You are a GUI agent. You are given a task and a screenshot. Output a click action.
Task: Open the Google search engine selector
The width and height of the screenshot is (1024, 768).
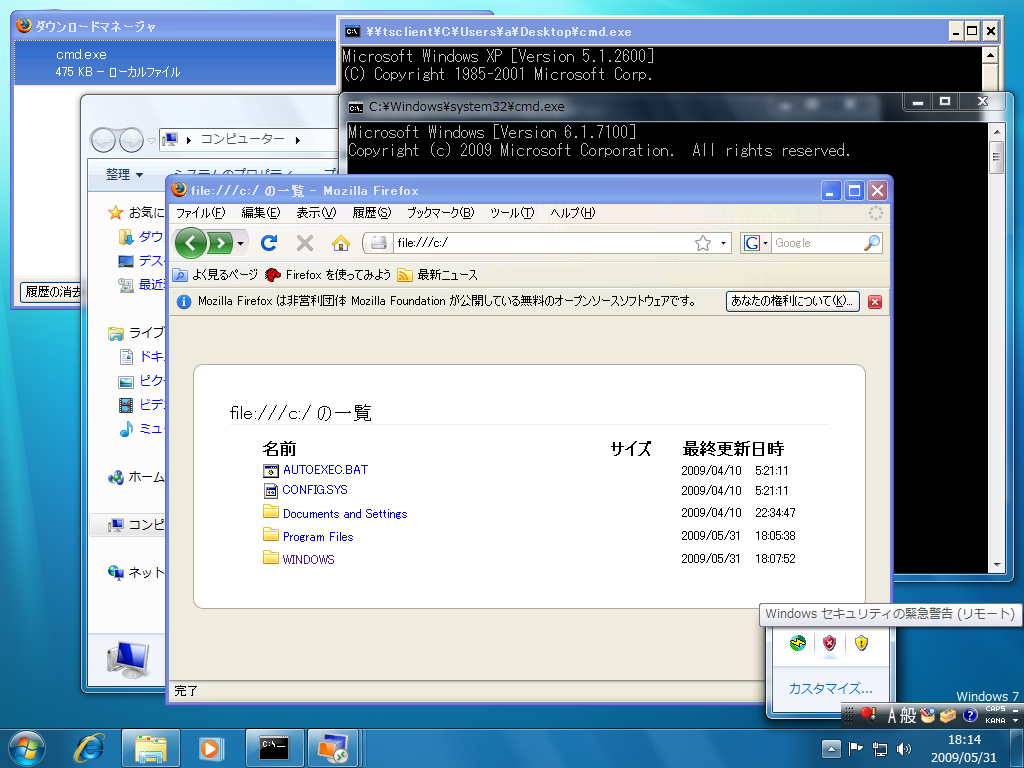756,243
